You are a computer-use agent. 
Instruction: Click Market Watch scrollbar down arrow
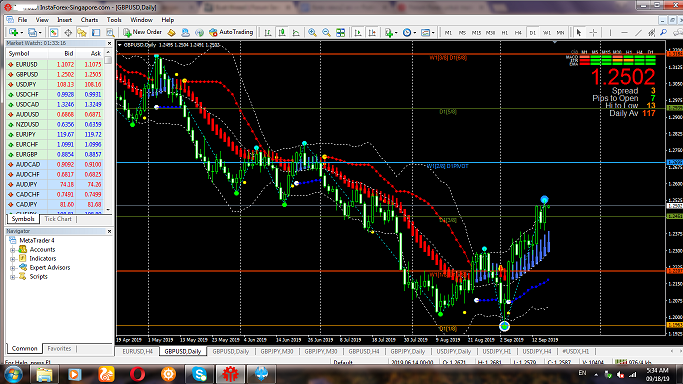(x=108, y=210)
